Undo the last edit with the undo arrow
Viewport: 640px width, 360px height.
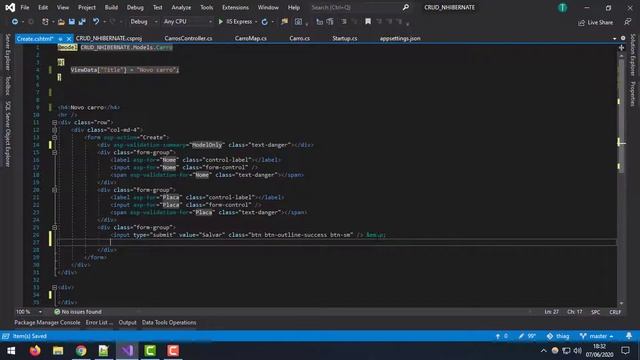(96, 22)
